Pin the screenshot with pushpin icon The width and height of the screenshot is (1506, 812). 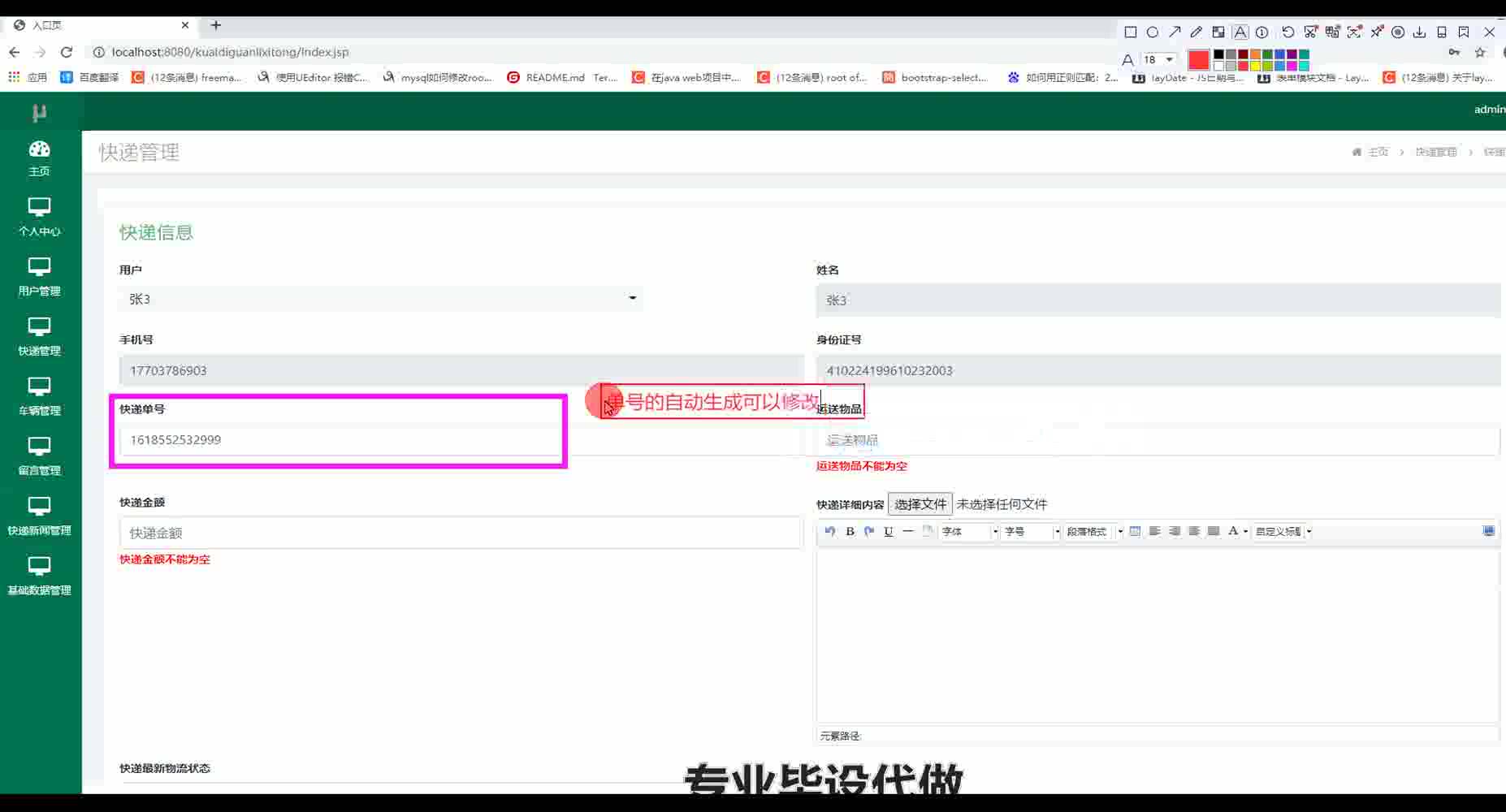pyautogui.click(x=1377, y=32)
